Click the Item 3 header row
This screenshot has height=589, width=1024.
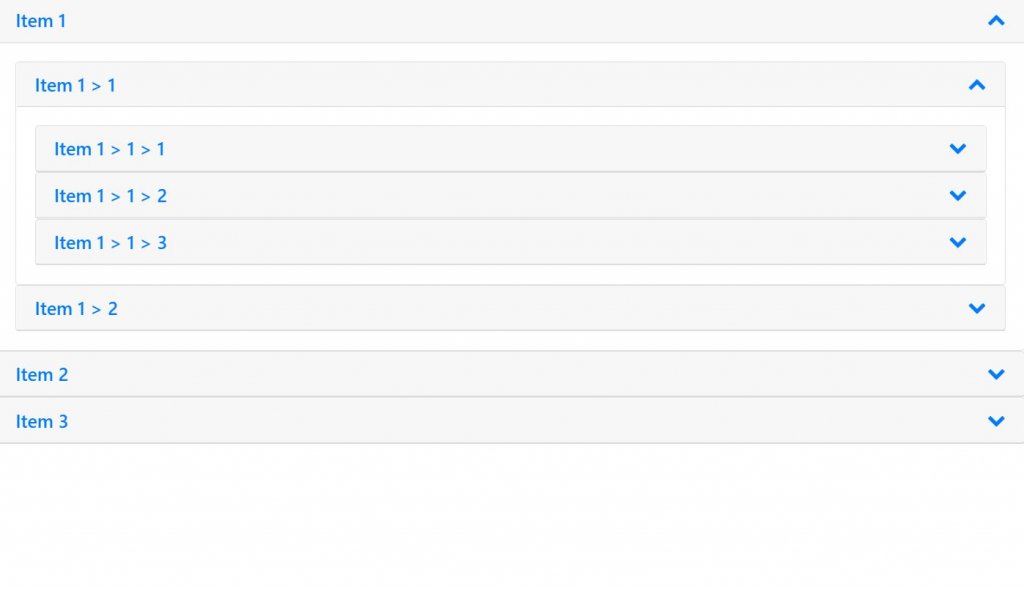point(42,421)
